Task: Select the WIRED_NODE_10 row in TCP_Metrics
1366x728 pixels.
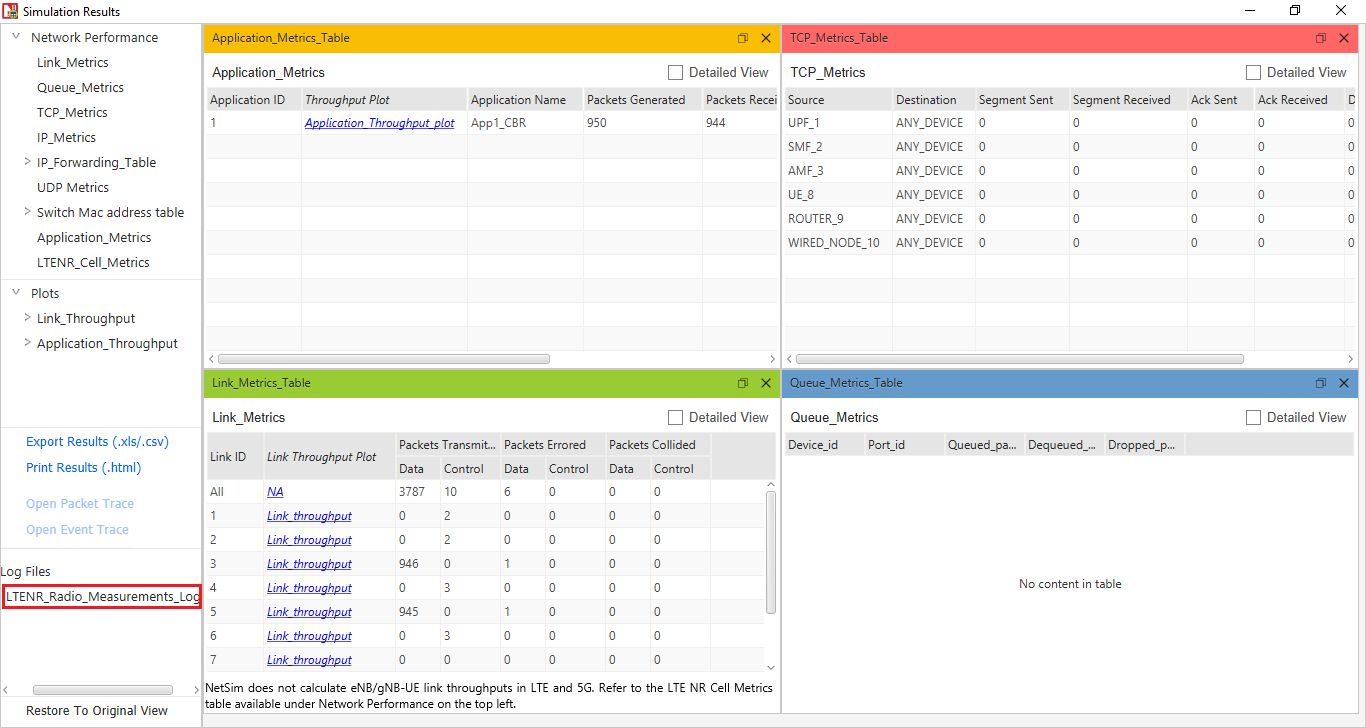Action: pyautogui.click(x=1068, y=243)
